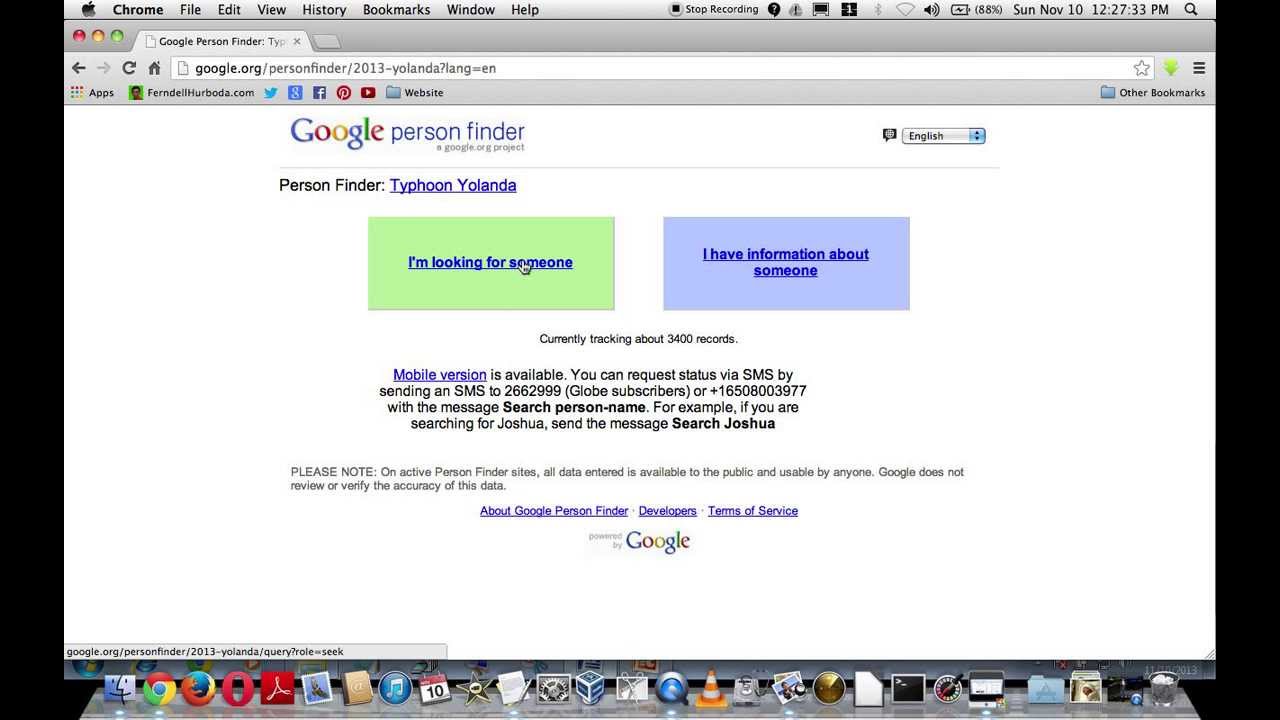Screen dimensions: 1280x720
Task: Open System Preferences from the dock
Action: click(x=553, y=688)
